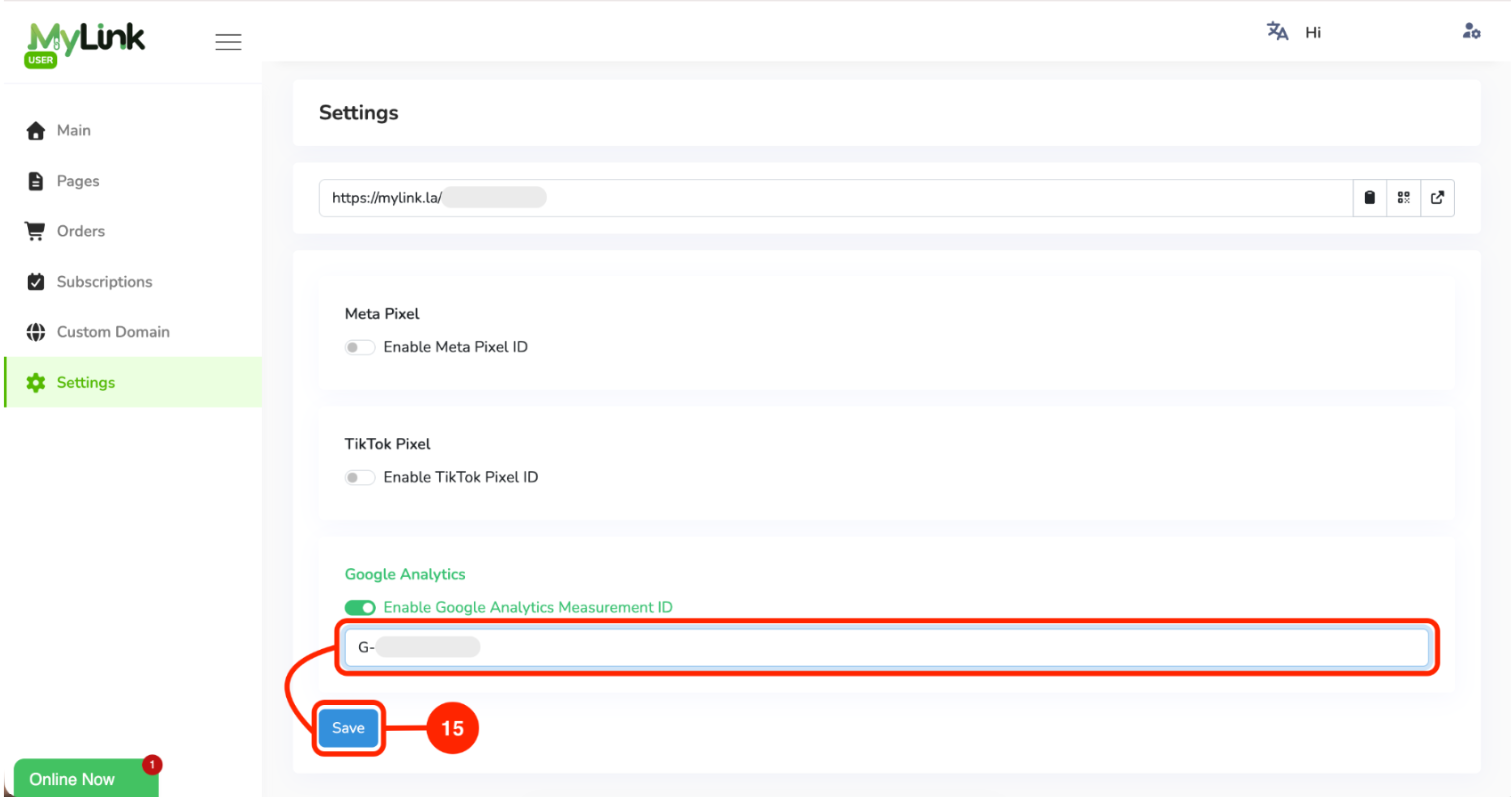Image resolution: width=1511 pixels, height=797 pixels.
Task: Click the Google Analytics heading
Action: point(405,574)
